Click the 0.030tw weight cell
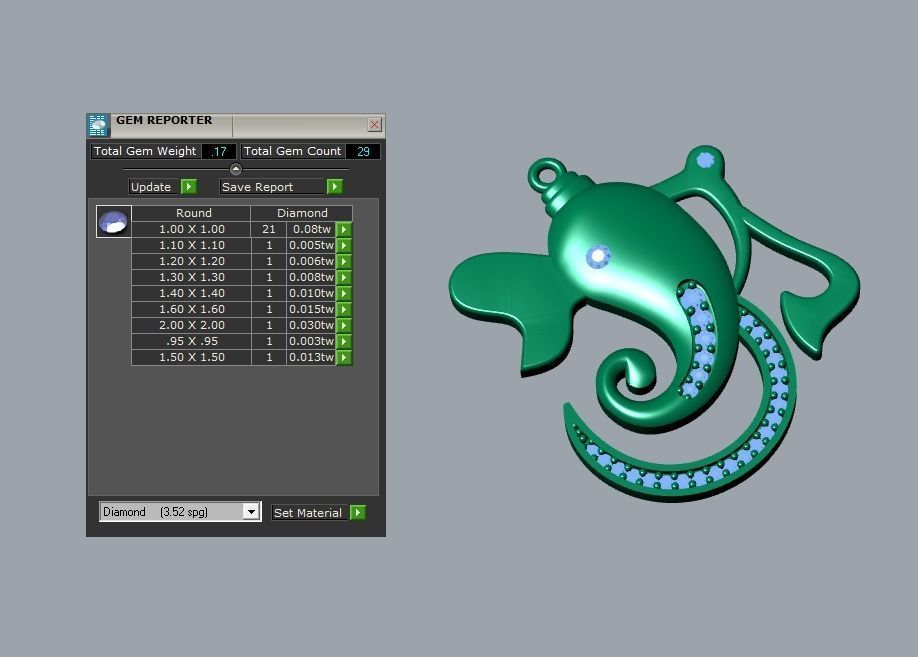The width and height of the screenshot is (918, 657). (x=311, y=325)
